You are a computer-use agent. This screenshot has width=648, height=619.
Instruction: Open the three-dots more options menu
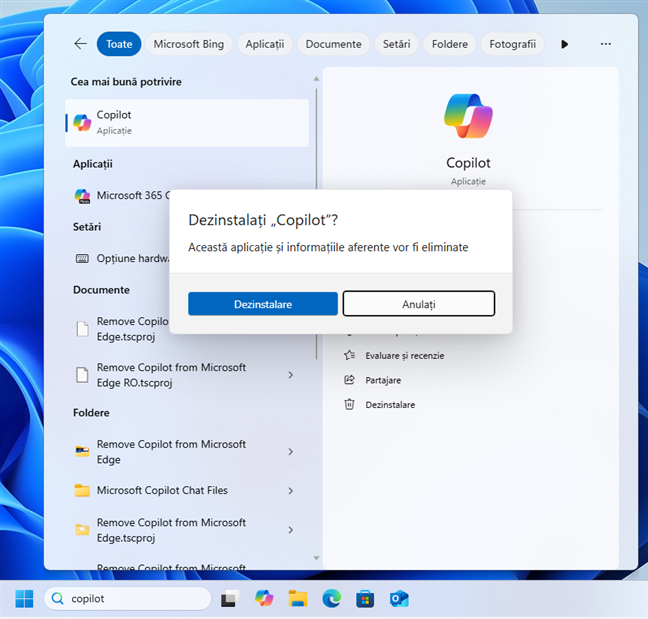click(x=605, y=44)
